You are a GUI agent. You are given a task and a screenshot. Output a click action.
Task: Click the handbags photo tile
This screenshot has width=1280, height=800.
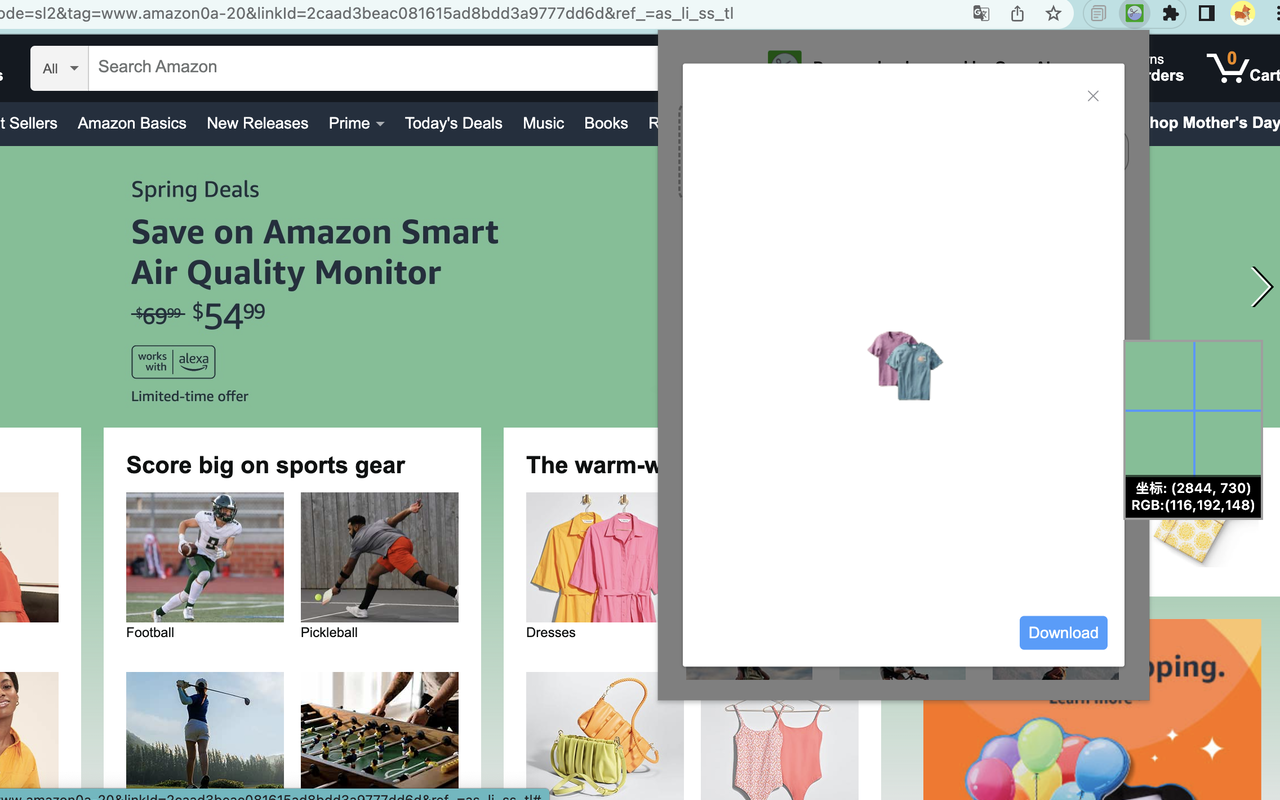point(605,736)
